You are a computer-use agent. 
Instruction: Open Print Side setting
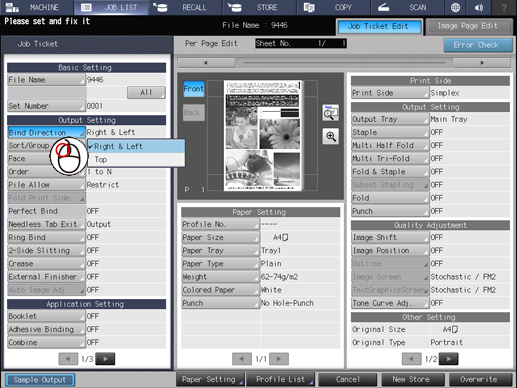(x=390, y=93)
